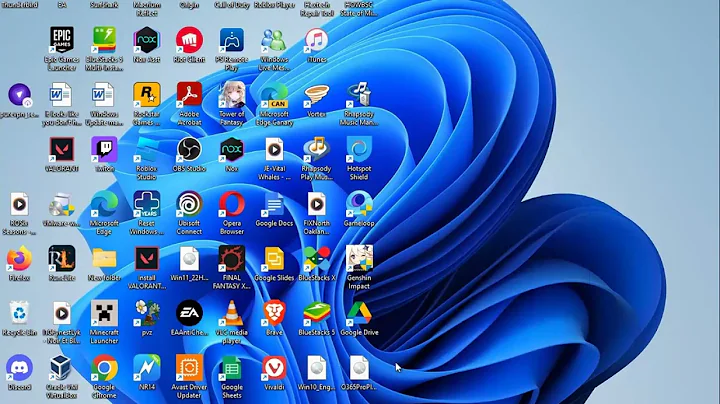Click the Adobe Acrobat shortcut

[189, 95]
